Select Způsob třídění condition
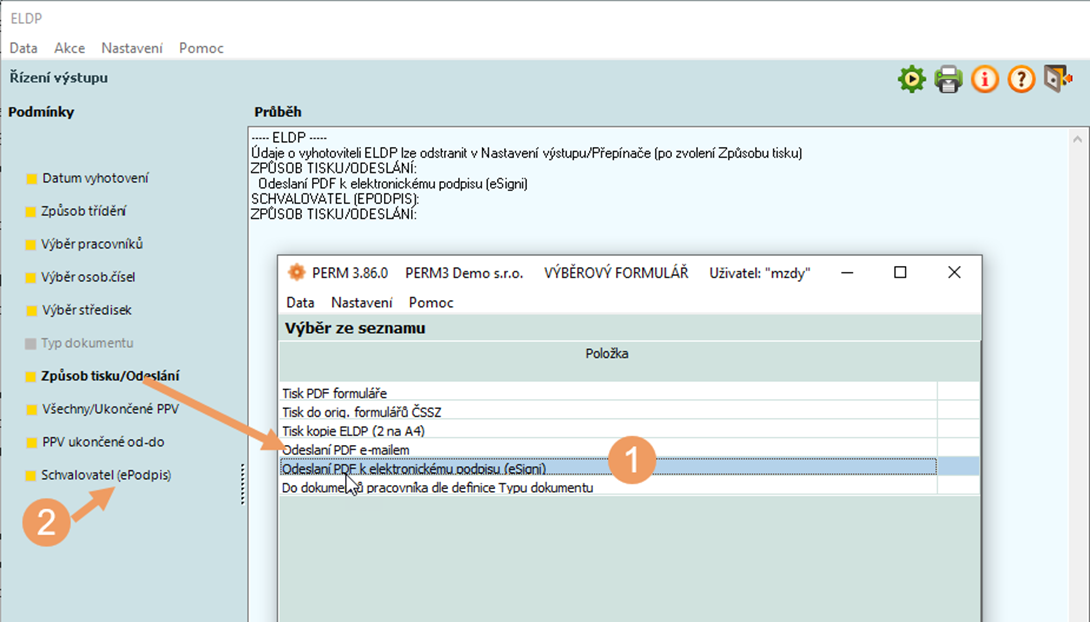Screen dimensions: 1090x622 pos(83,211)
